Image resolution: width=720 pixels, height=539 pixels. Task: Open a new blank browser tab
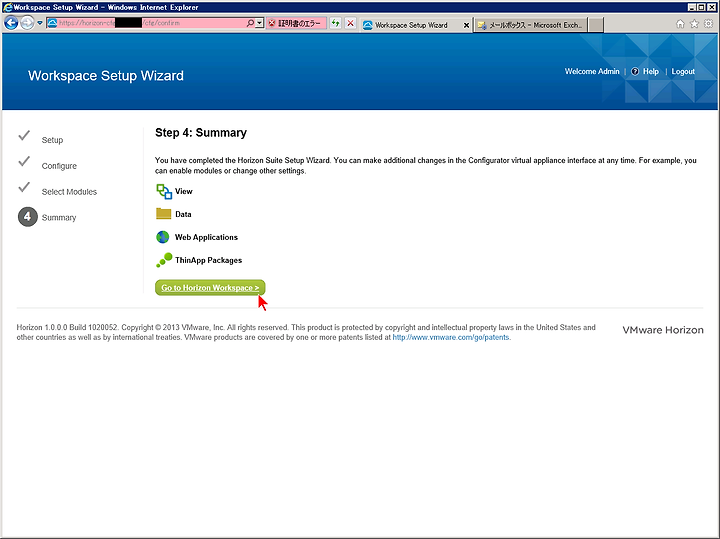click(596, 25)
